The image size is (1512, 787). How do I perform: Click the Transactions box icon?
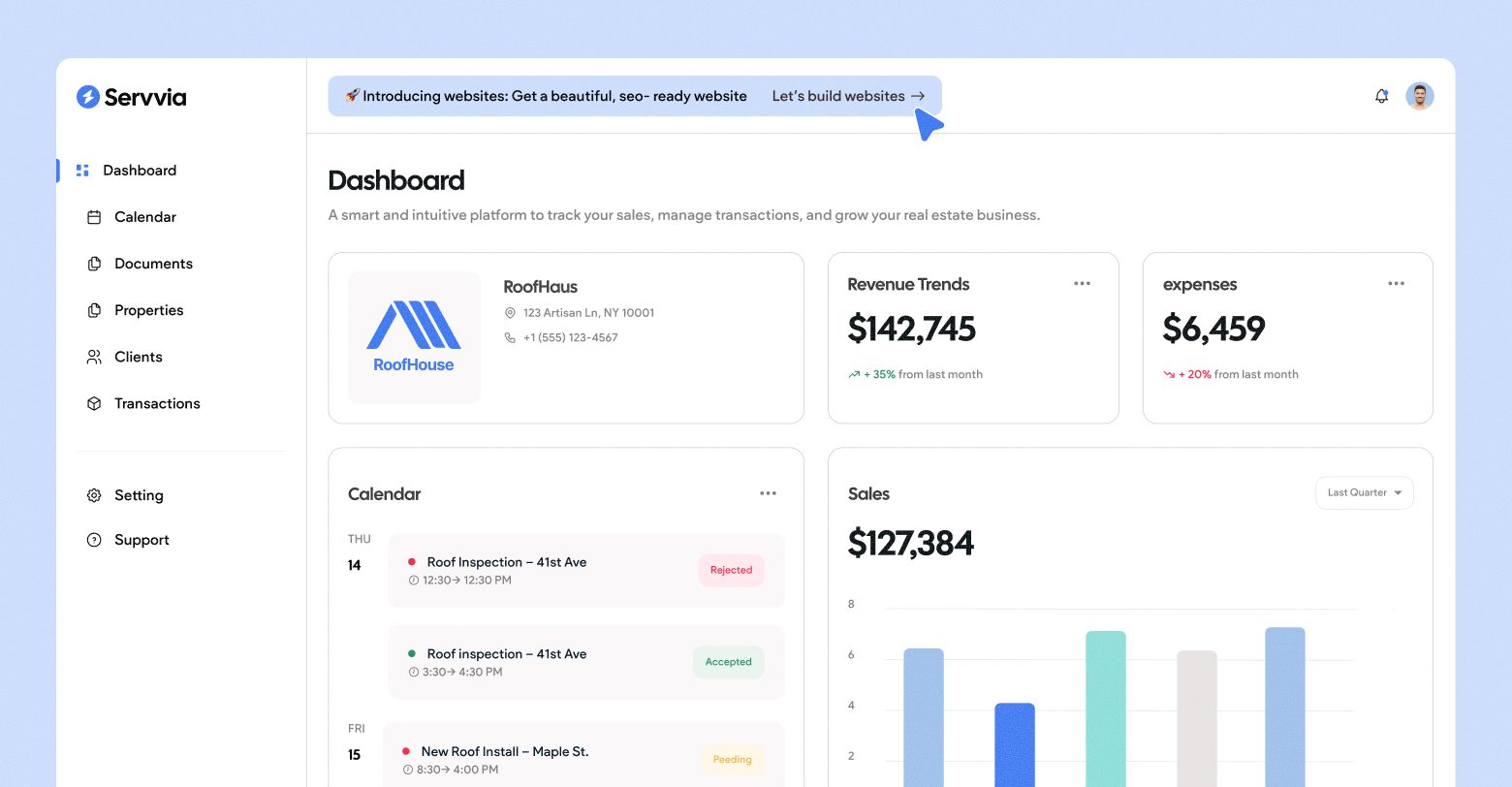coord(94,403)
